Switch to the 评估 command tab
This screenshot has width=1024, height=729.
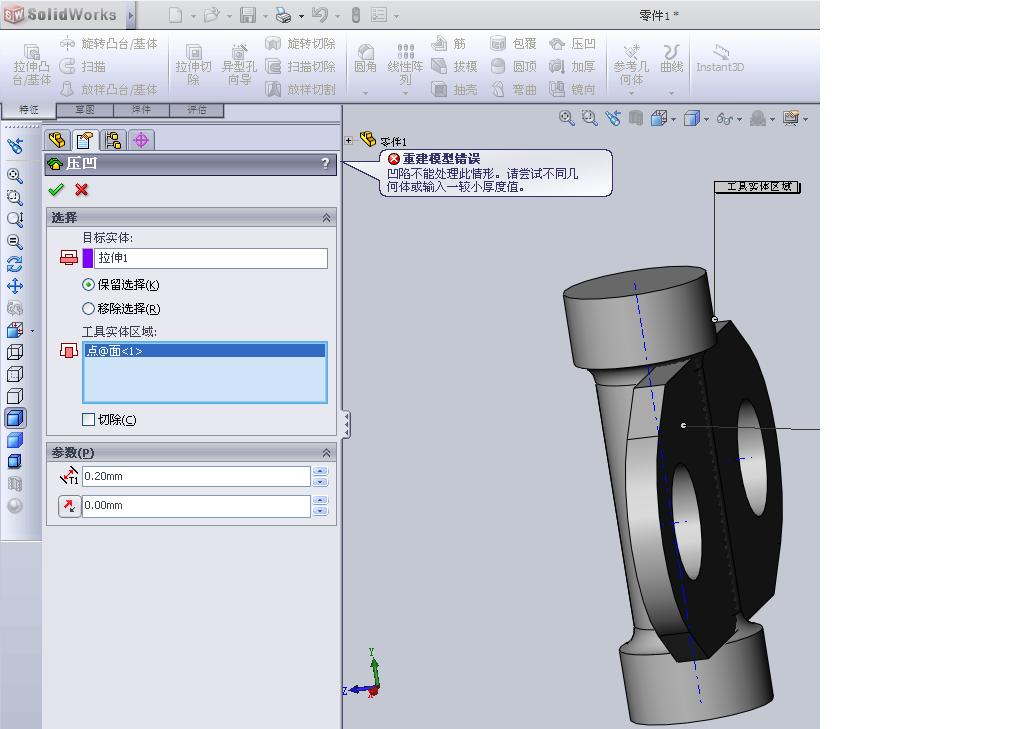pyautogui.click(x=197, y=110)
